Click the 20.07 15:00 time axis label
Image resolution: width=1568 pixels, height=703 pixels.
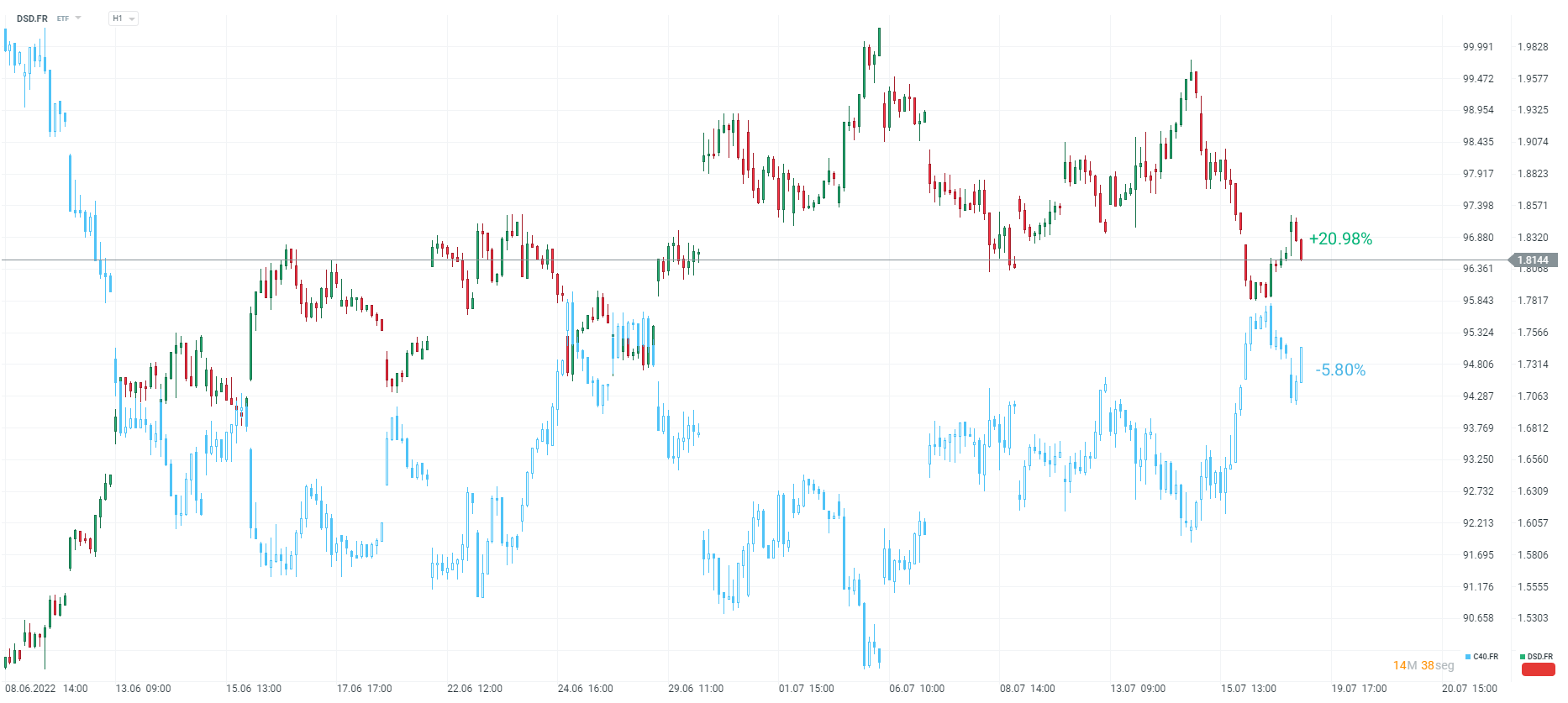tap(1469, 689)
